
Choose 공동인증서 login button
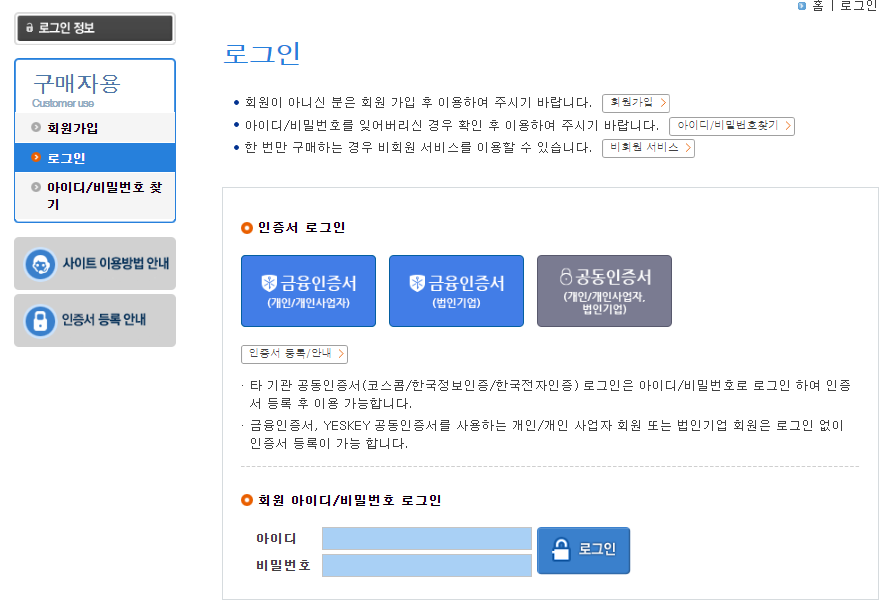point(604,291)
